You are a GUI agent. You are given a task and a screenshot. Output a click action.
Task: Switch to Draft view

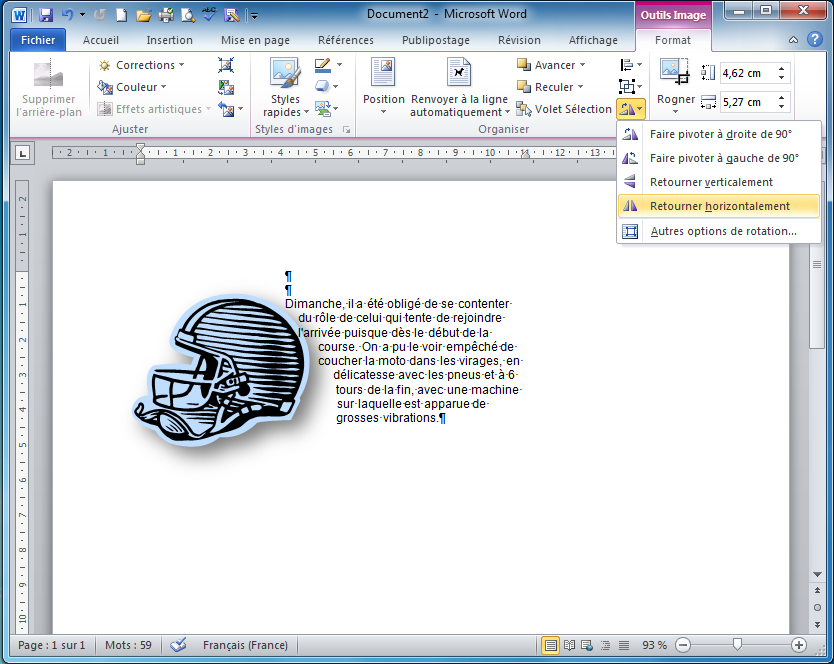pos(623,645)
